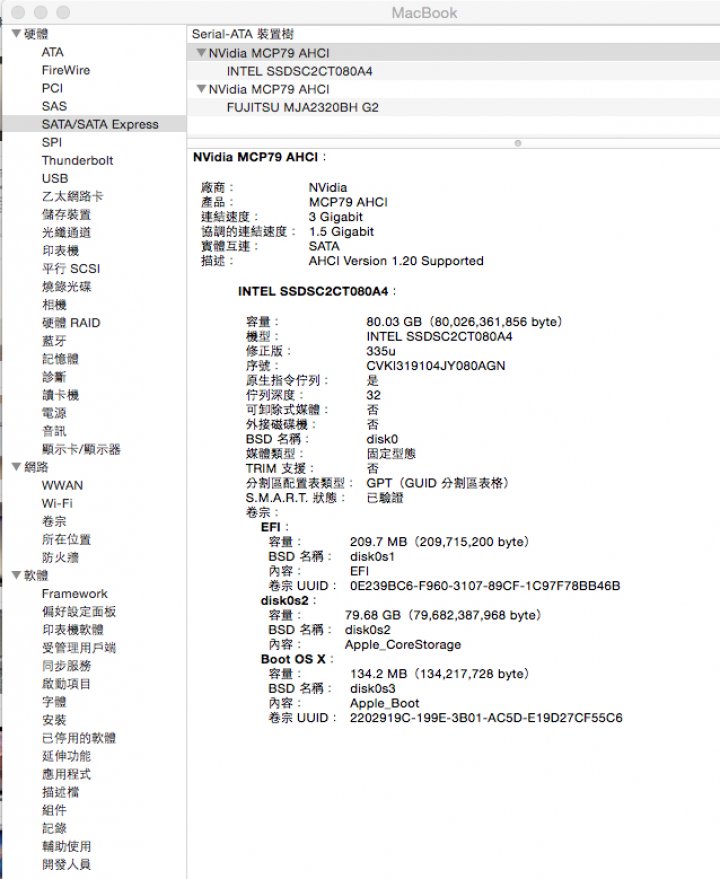Click serial number CVKI319104JY080AGN

pos(436,366)
